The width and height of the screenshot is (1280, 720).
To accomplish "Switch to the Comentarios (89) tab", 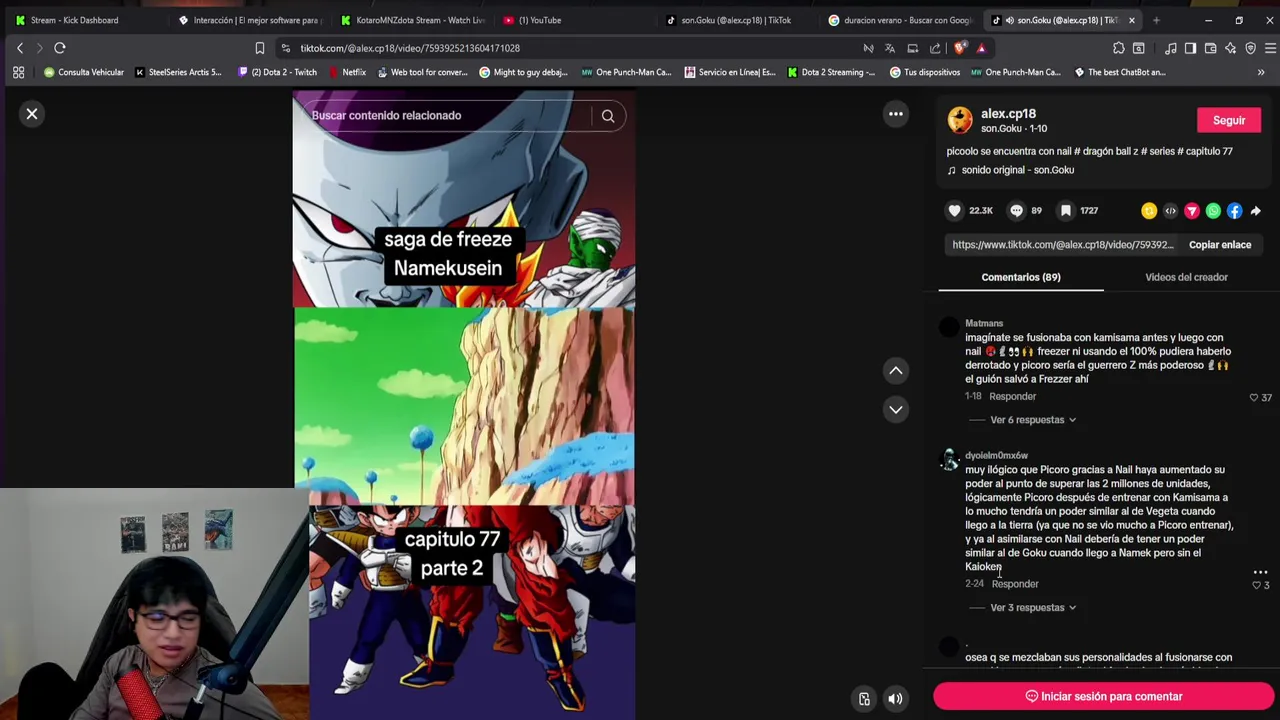I will (1020, 277).
